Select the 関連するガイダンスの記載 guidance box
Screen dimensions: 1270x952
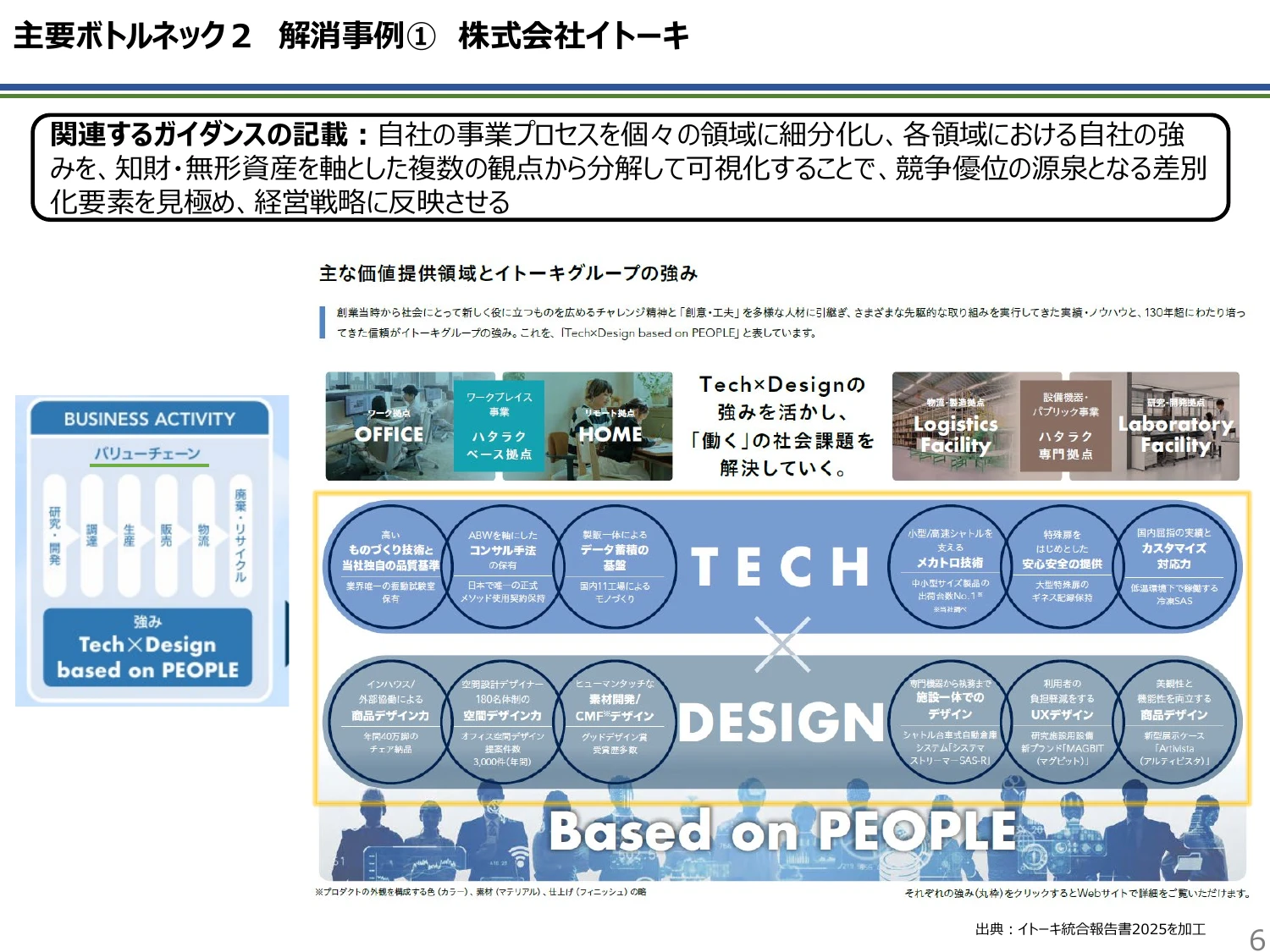tap(630, 168)
